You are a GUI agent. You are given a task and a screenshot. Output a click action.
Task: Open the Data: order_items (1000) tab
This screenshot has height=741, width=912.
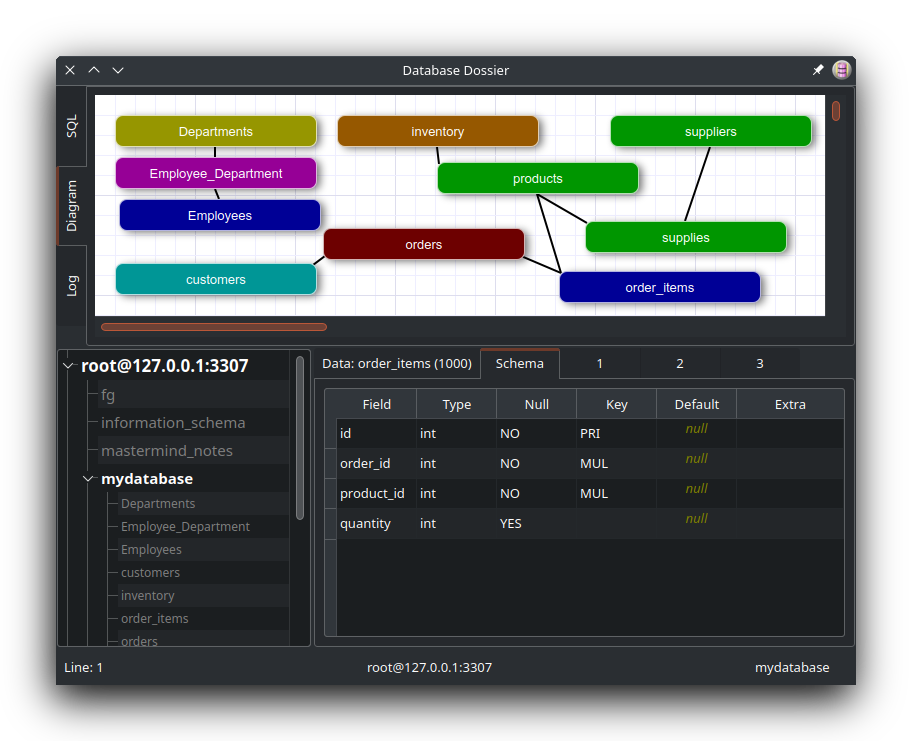click(x=397, y=364)
